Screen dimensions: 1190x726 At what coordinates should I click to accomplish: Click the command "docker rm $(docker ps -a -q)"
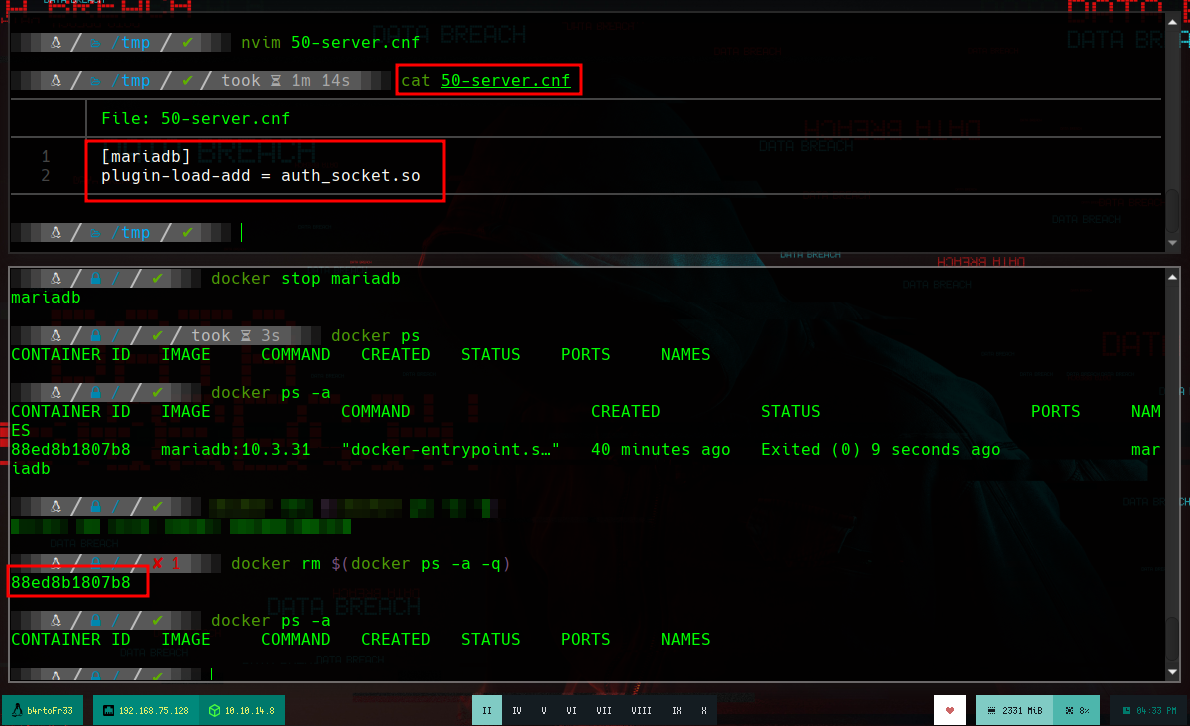pos(370,564)
